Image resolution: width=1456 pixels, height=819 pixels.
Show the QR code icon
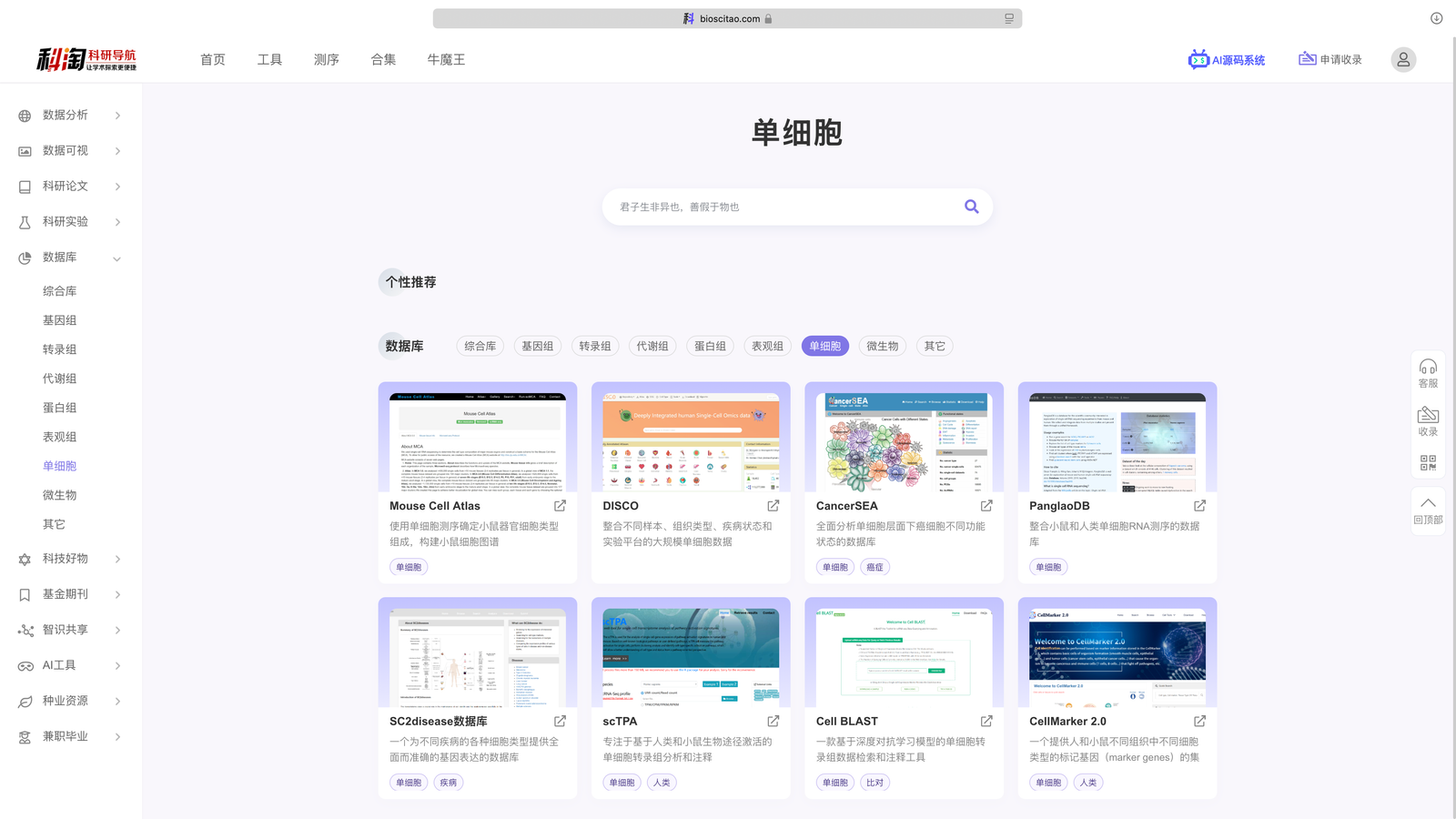pos(1428,463)
